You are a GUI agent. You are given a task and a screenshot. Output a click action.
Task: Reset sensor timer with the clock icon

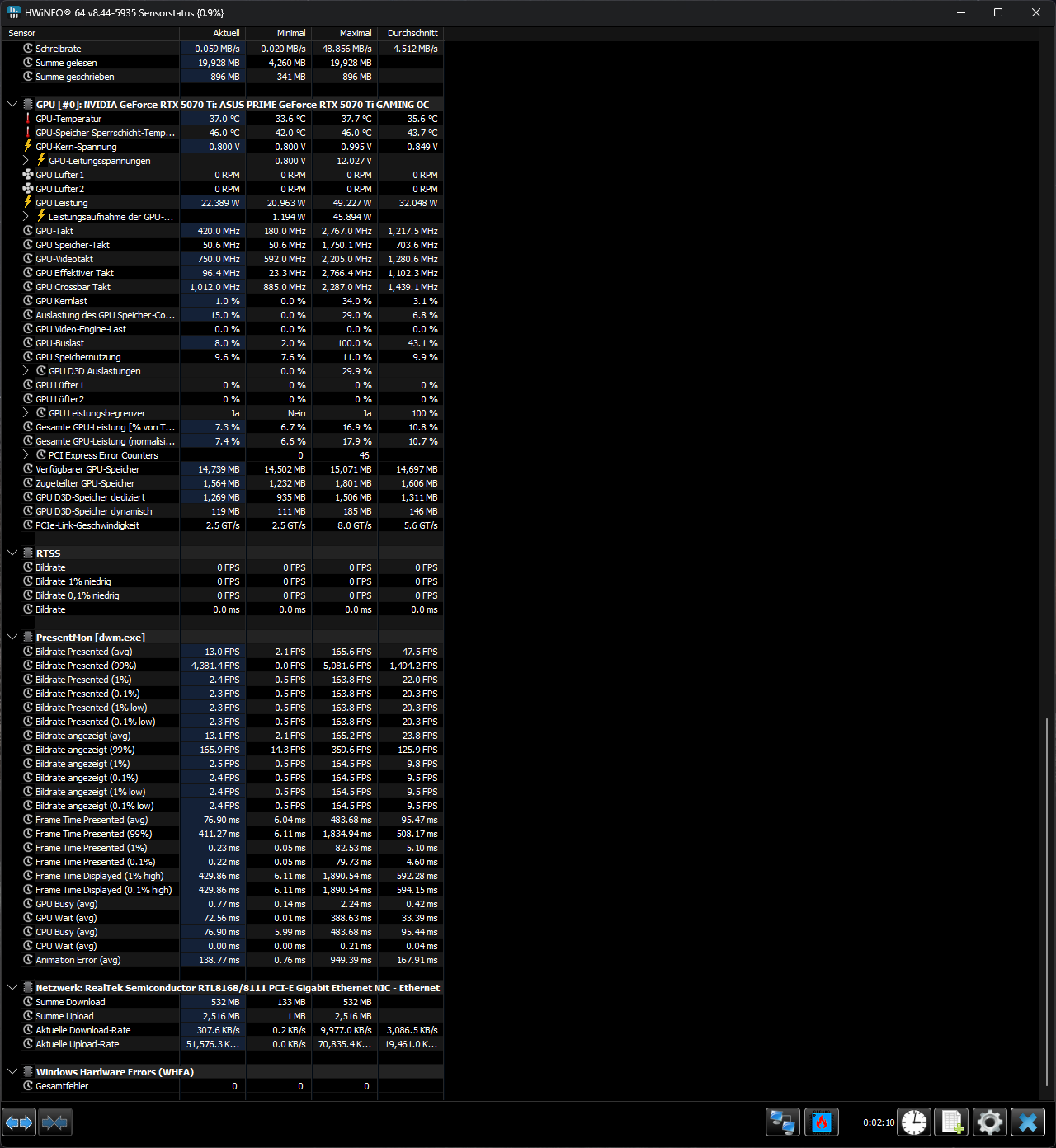pos(914,1122)
